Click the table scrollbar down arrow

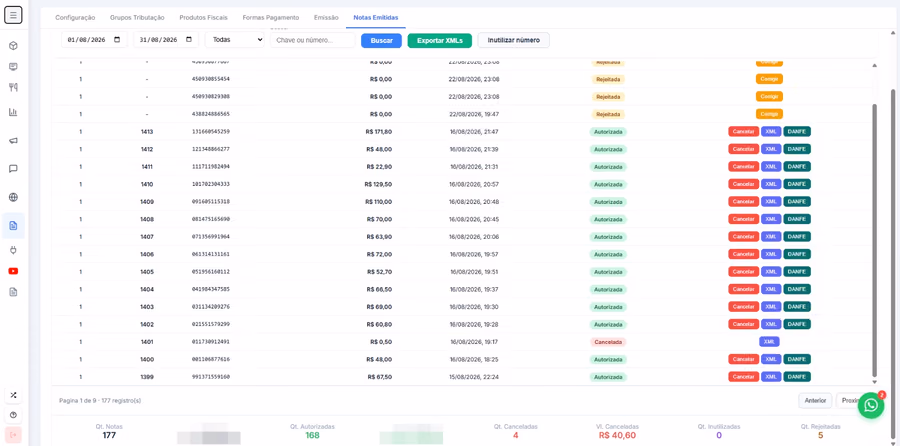(x=874, y=382)
